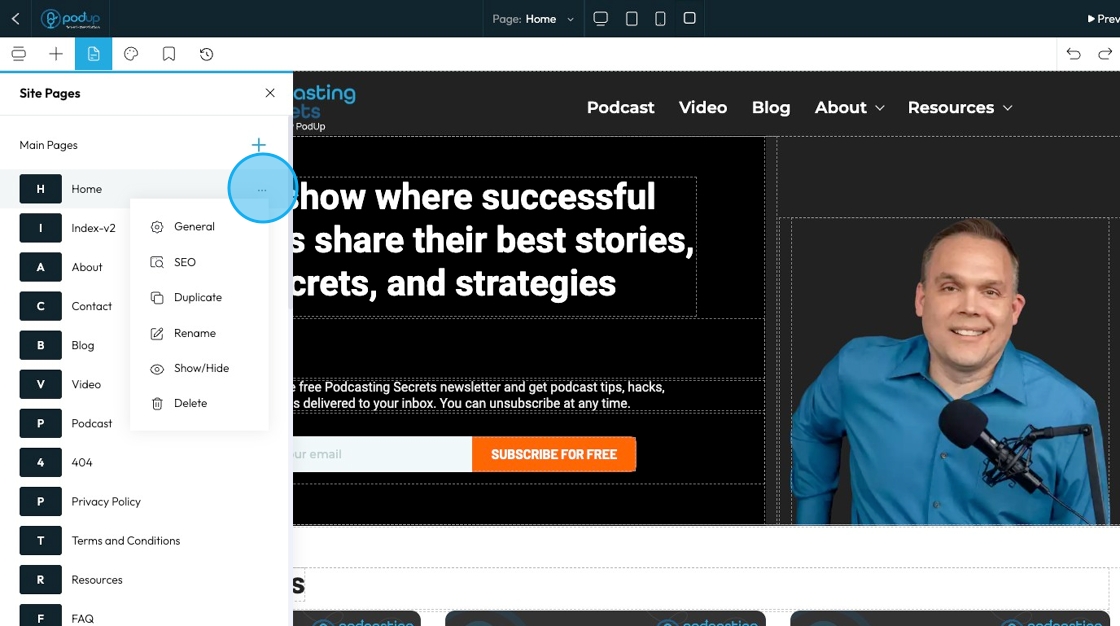Click the email input field
Viewport: 1120px width, 626px height.
pyautogui.click(x=382, y=454)
